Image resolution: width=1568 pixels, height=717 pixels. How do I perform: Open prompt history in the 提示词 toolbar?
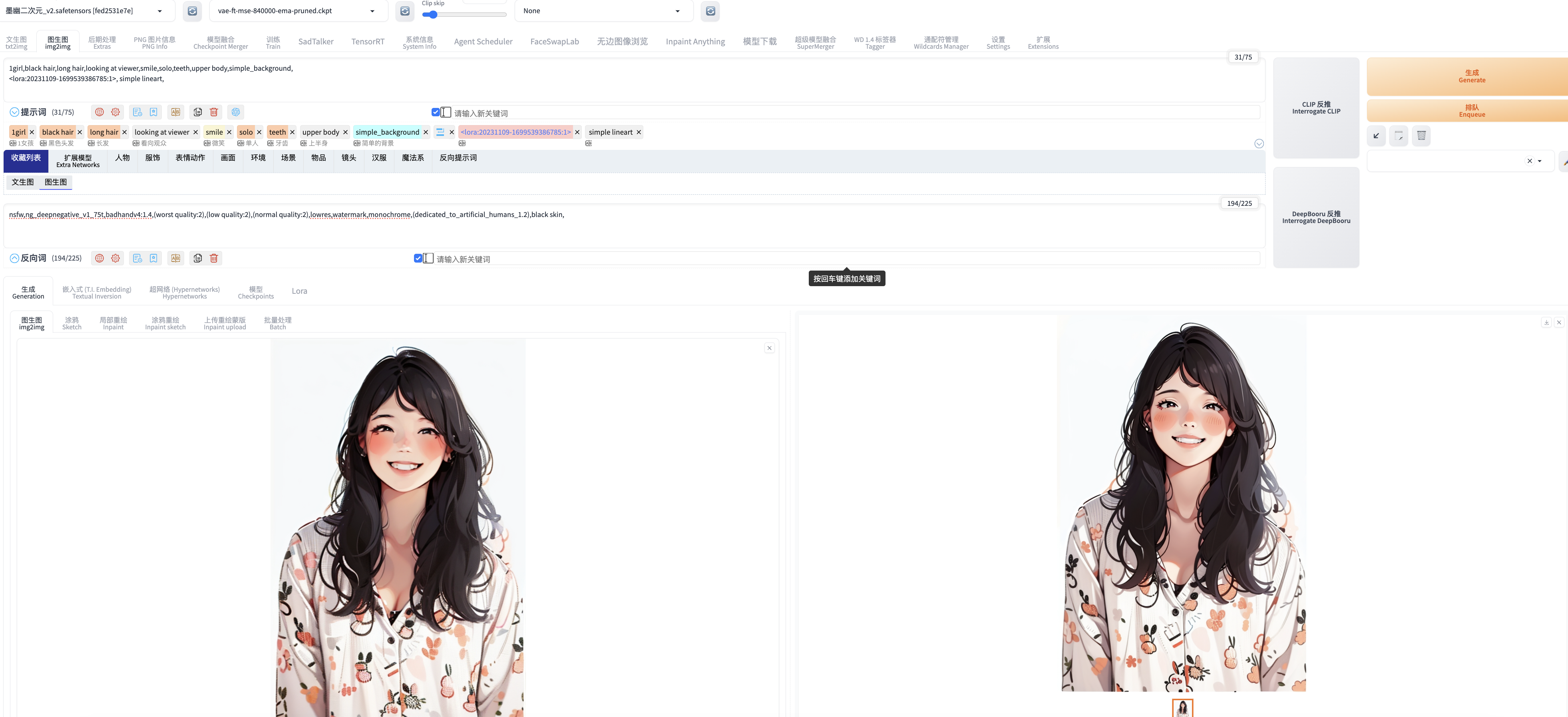[x=137, y=112]
